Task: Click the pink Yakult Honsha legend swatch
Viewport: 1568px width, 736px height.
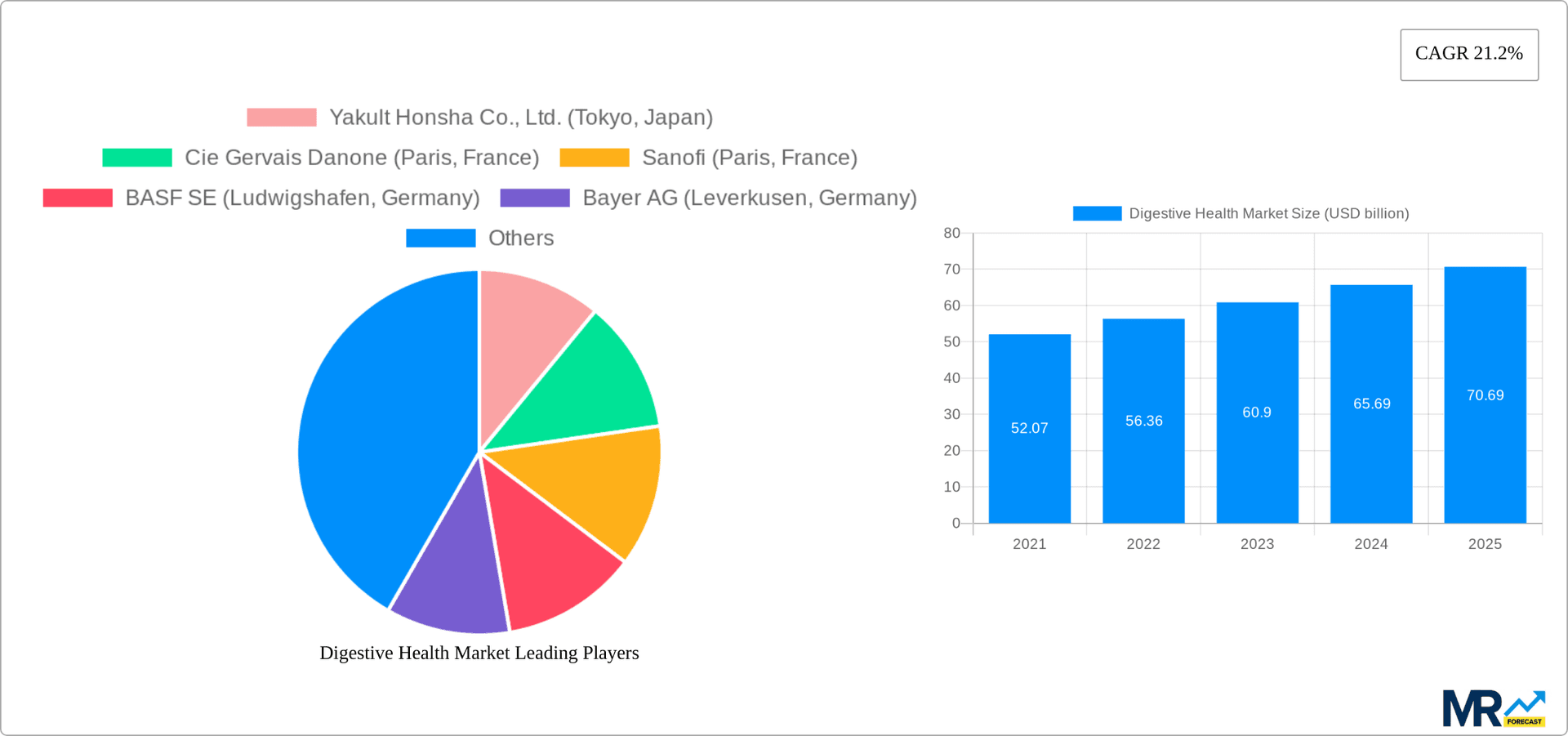Action: (x=281, y=117)
